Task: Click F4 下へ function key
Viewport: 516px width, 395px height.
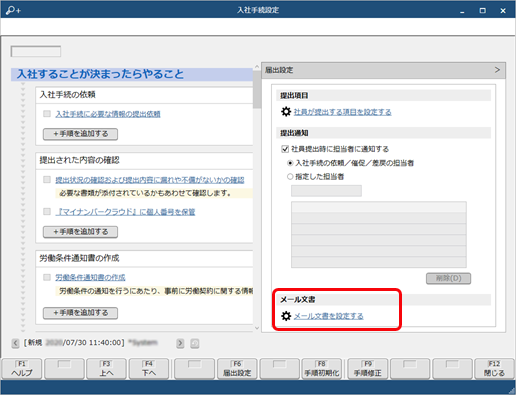Action: pyautogui.click(x=149, y=369)
